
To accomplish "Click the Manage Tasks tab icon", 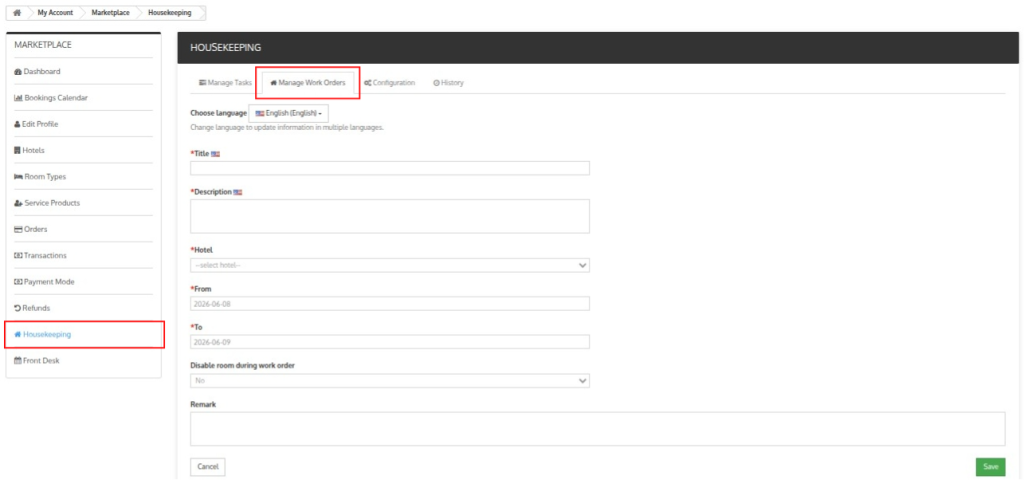I will pos(202,83).
